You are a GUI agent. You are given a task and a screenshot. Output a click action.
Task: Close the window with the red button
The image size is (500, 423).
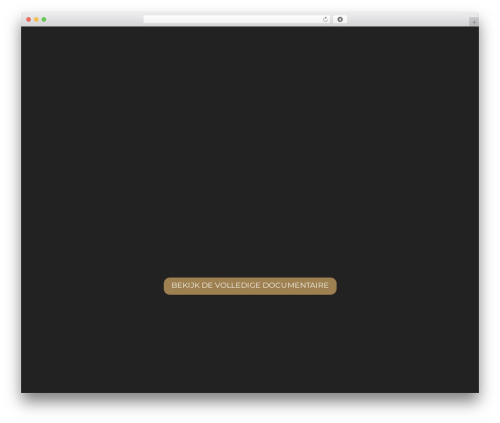pyautogui.click(x=29, y=20)
